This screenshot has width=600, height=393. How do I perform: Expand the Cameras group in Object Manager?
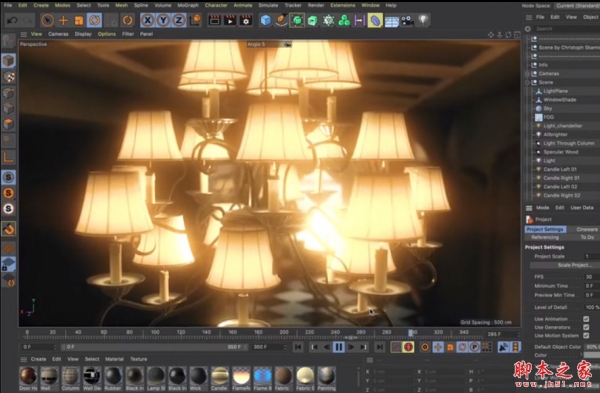(x=528, y=73)
